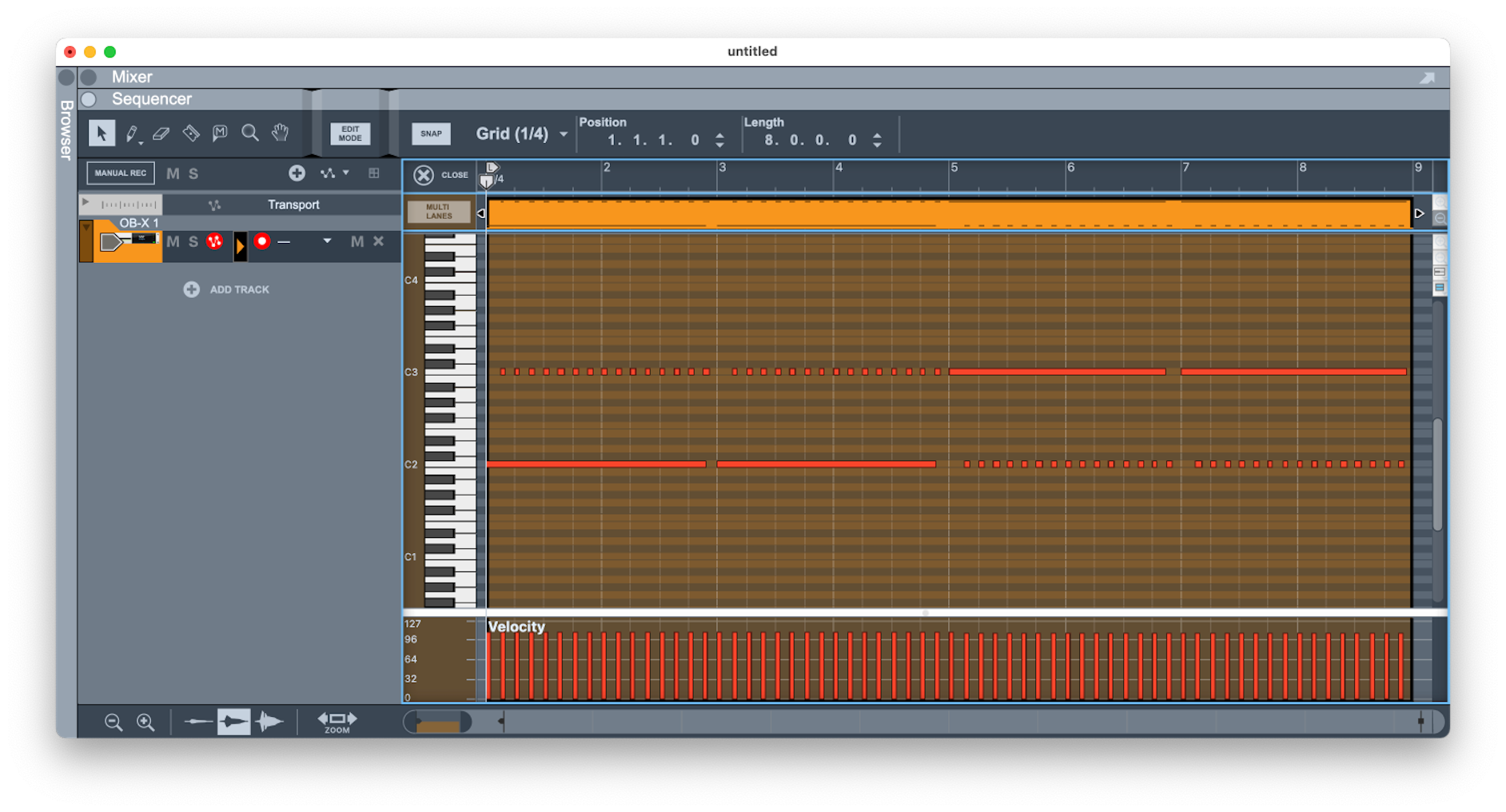Solo the OB-X 1 track
Screen dimensions: 1506x812
tap(193, 241)
